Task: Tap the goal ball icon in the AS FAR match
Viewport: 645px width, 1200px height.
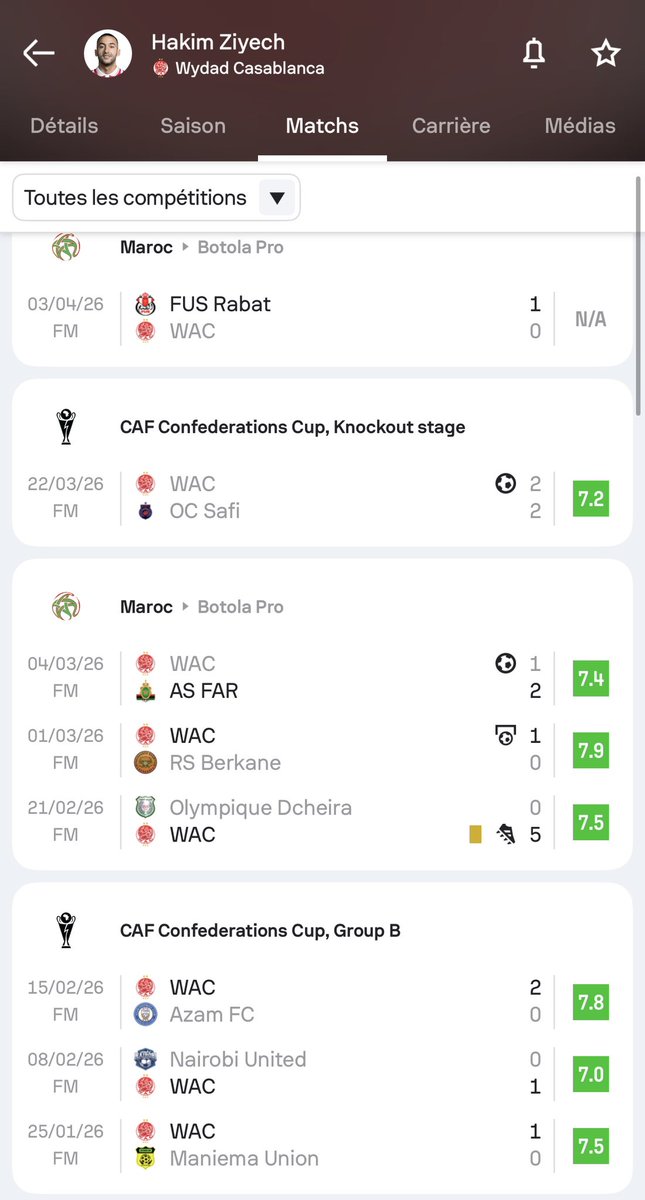Action: 505,664
